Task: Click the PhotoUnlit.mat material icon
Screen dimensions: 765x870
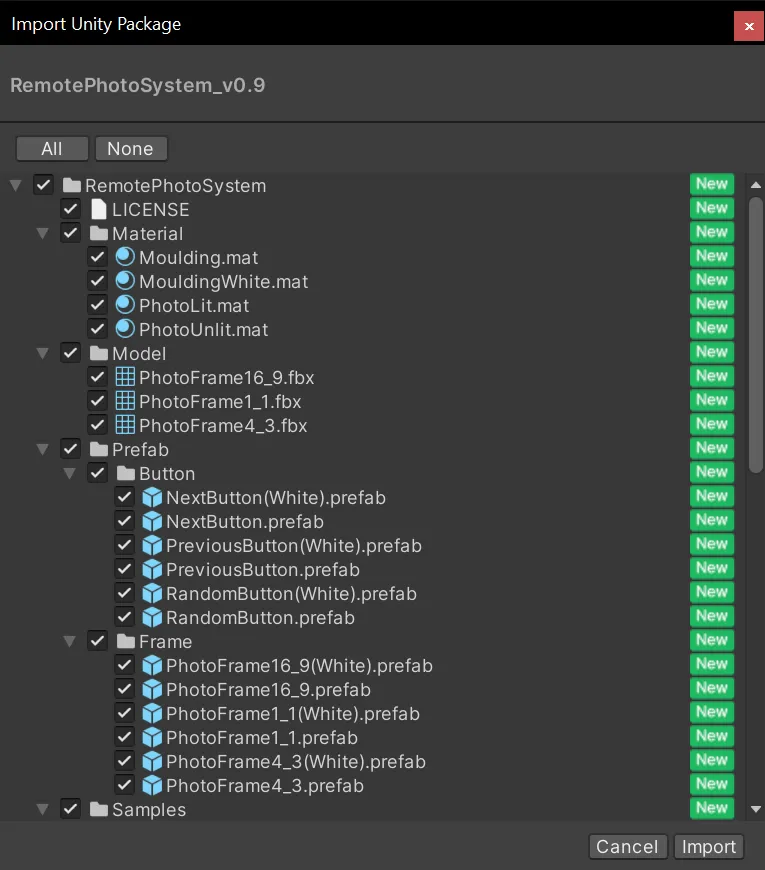Action: tap(125, 329)
